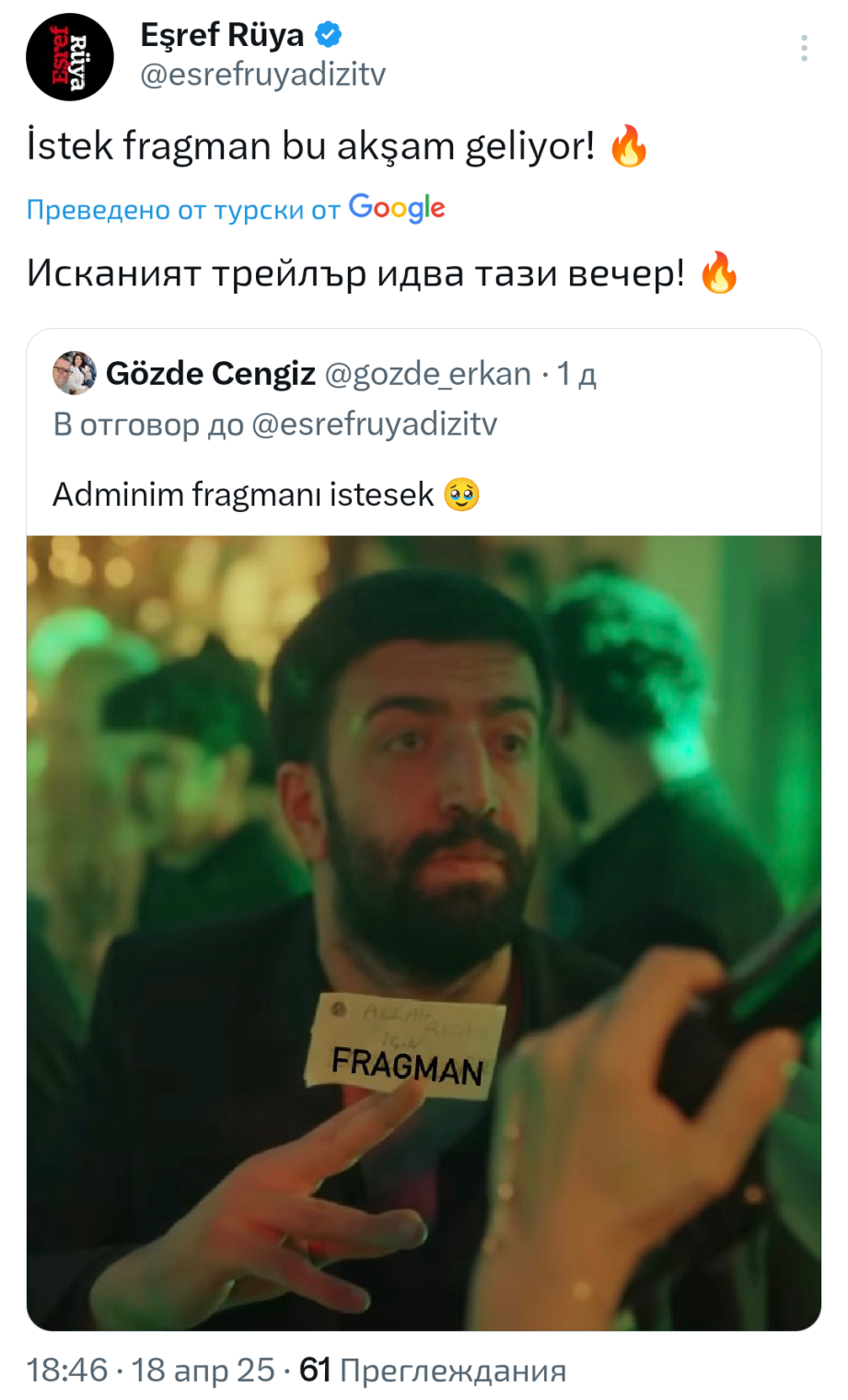Tap the original Turkish tweet text
Viewport: 848px width, 1400px height.
(311, 146)
